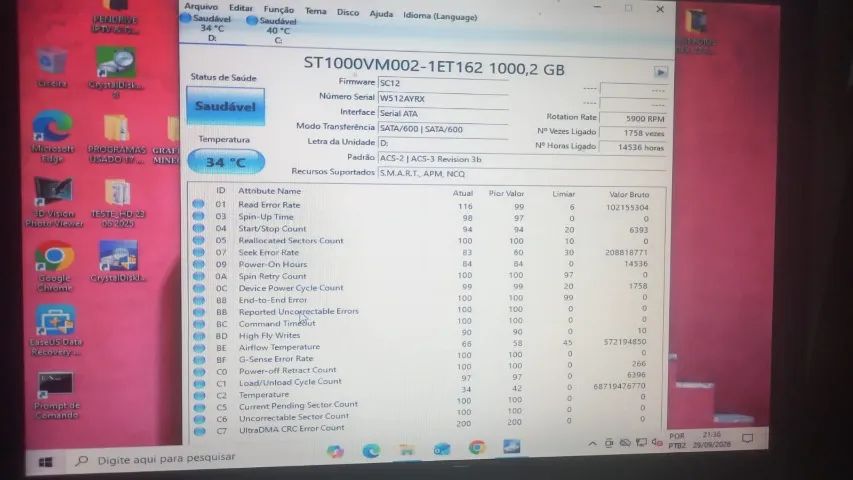
Task: Open Chrome from the taskbar
Action: (x=477, y=447)
